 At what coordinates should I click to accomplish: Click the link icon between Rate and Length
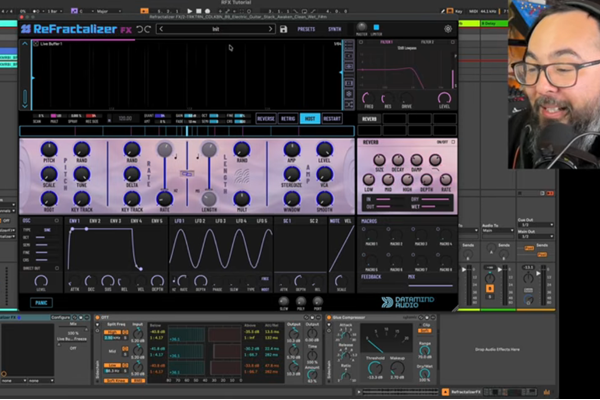click(187, 174)
